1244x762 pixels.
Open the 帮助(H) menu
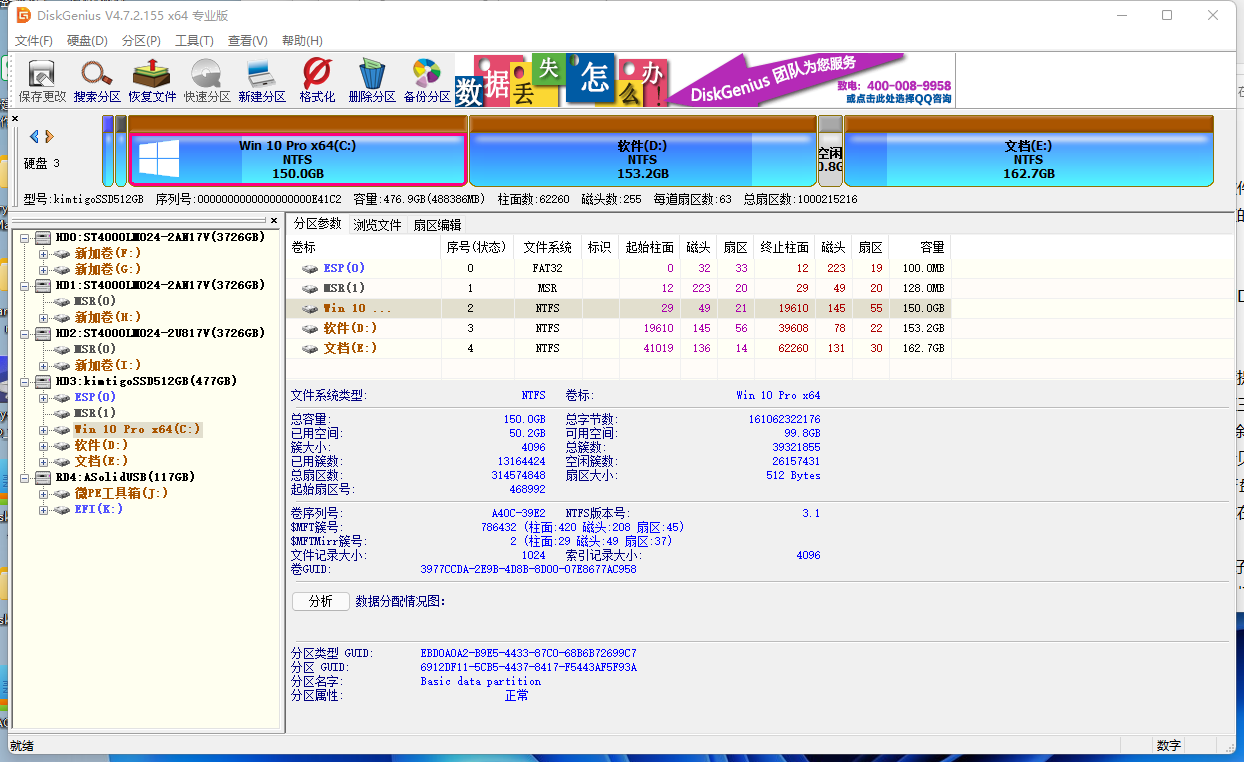point(302,41)
